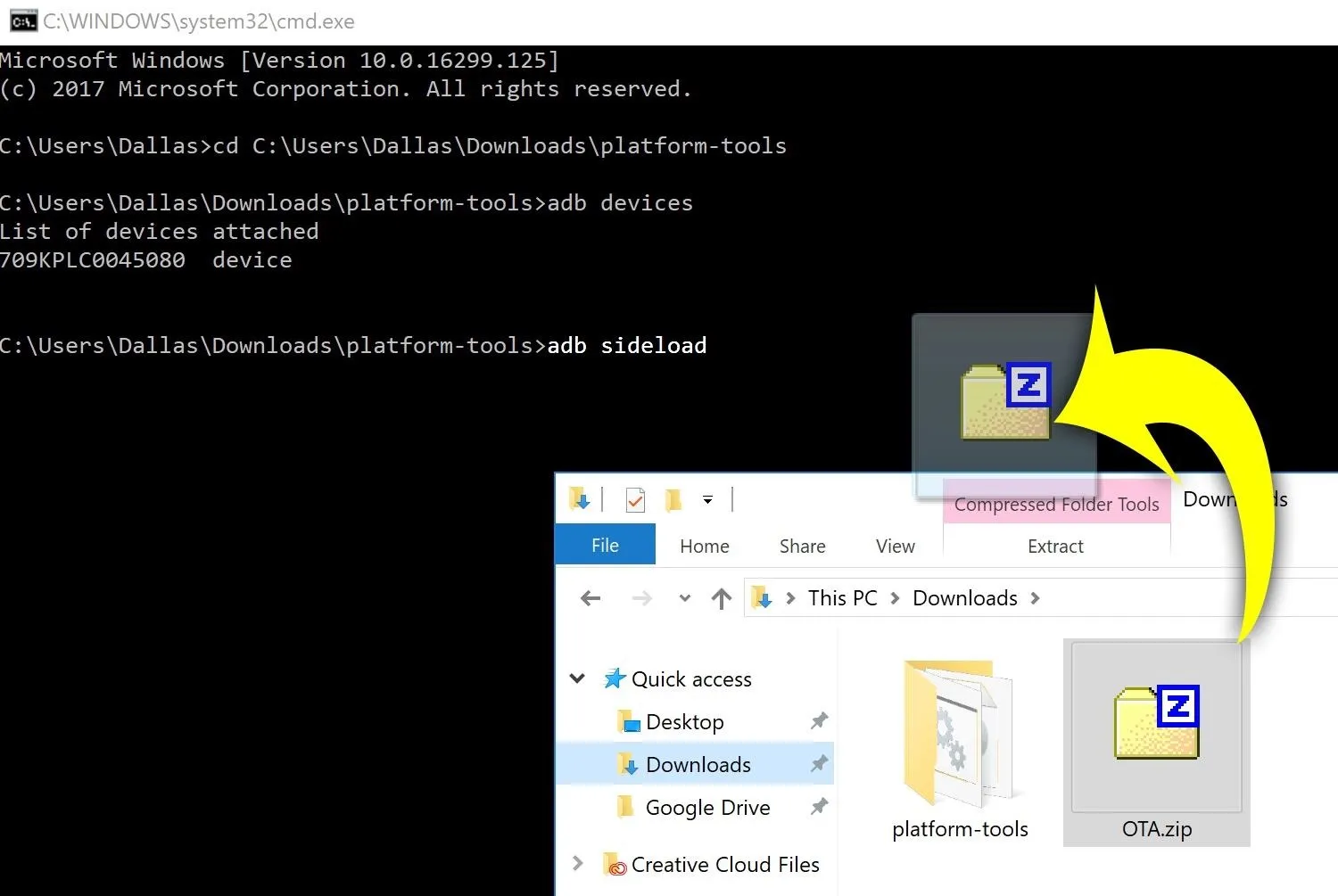Click the 'adb devices' command text
This screenshot has height=896, width=1338.
[x=620, y=203]
